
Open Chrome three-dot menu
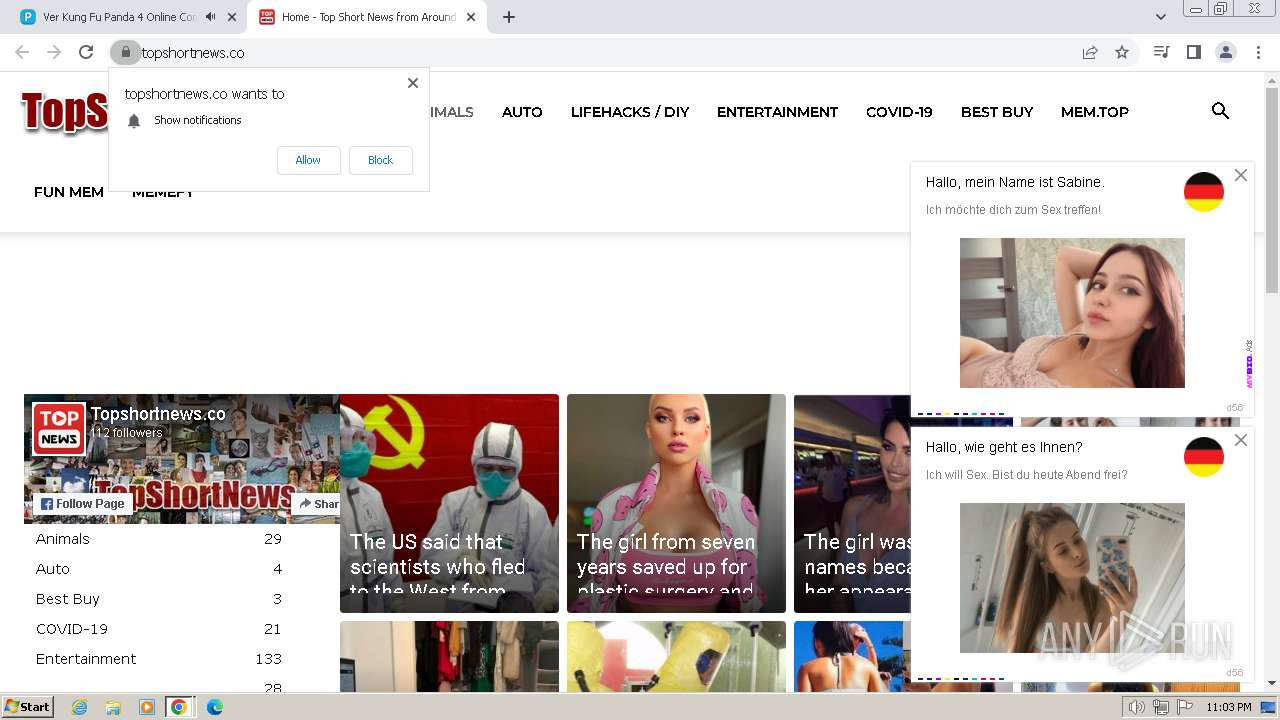(1258, 53)
